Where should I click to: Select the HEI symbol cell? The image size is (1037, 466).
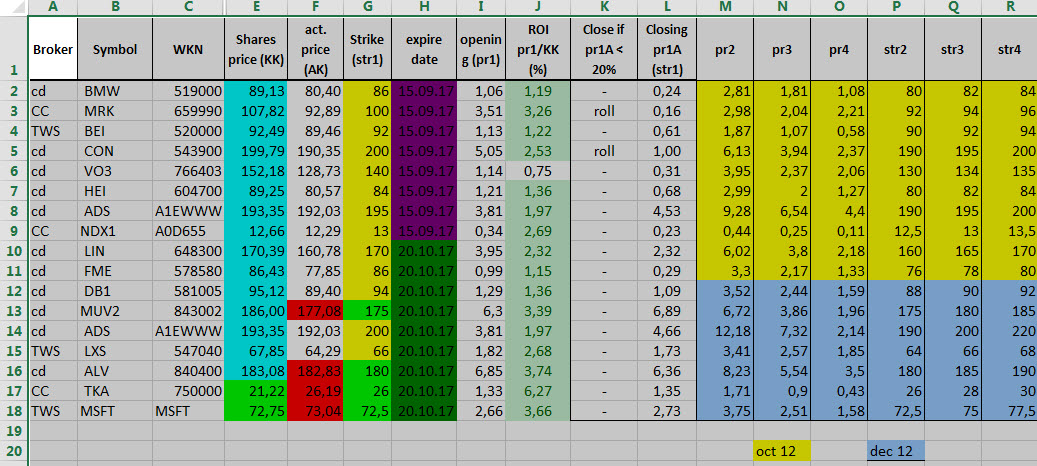click(115, 190)
